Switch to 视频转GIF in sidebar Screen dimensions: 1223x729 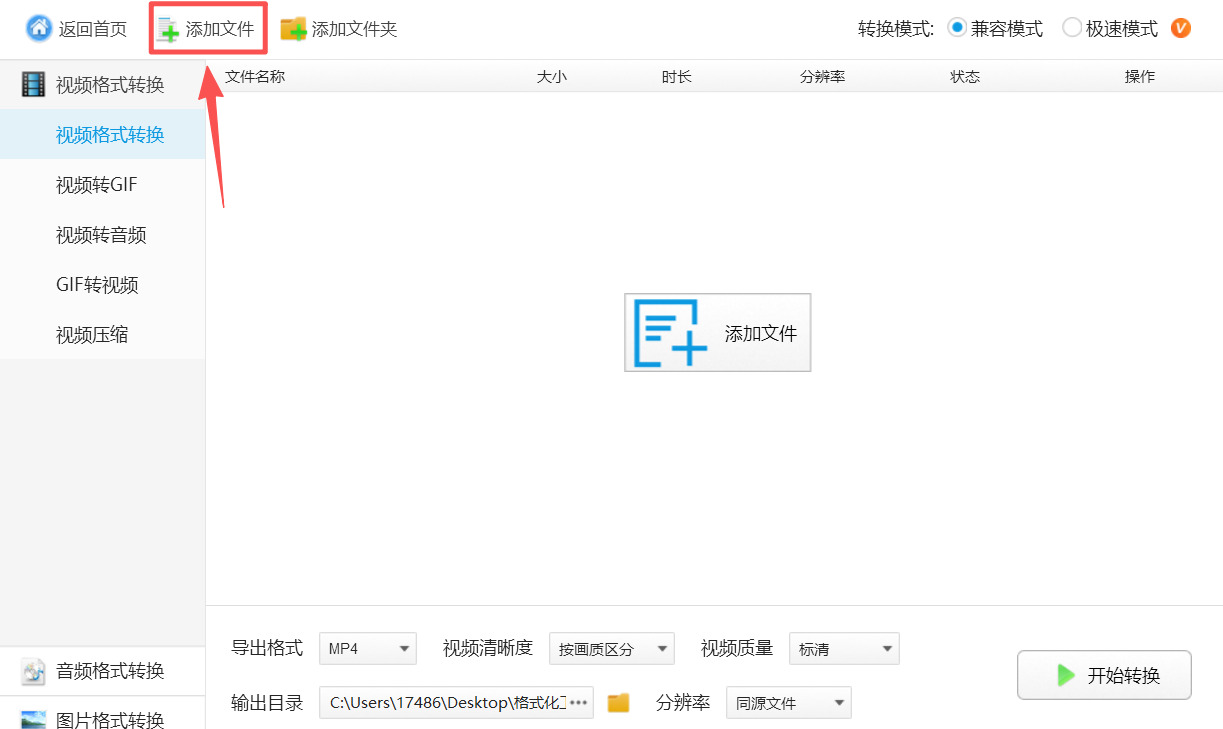pos(97,185)
